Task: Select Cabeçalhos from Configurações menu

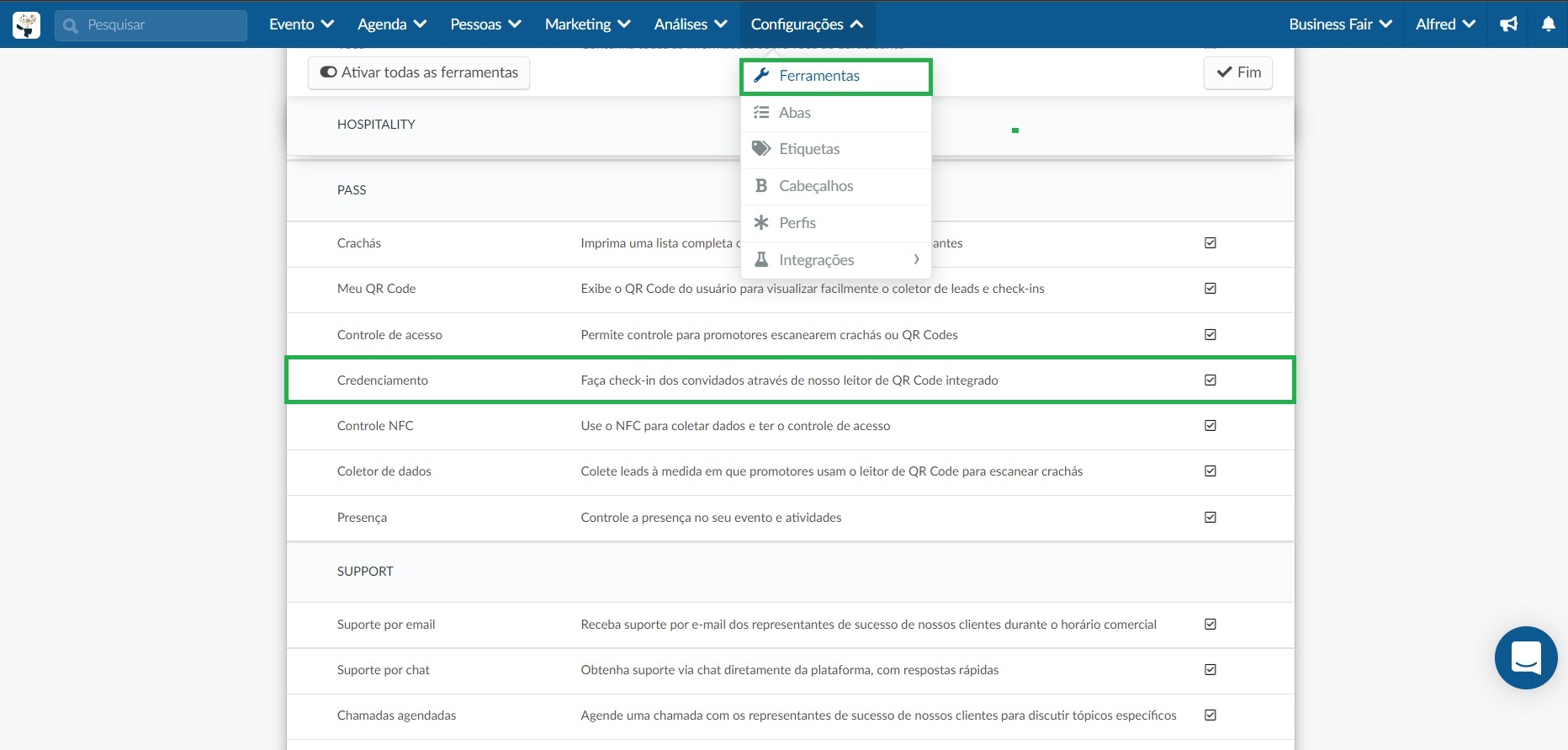Action: click(x=836, y=186)
